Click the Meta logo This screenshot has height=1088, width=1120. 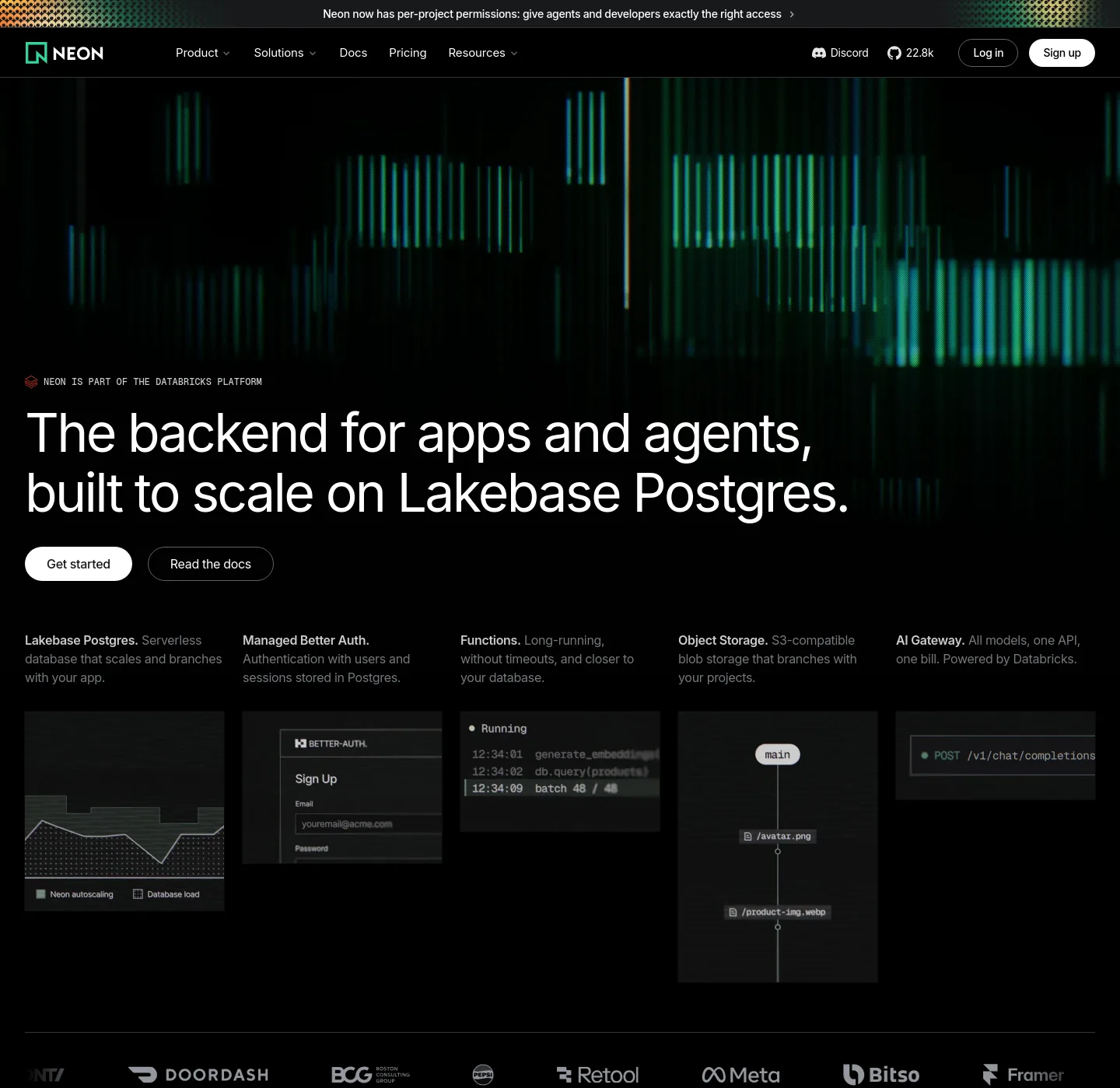[x=740, y=1075]
